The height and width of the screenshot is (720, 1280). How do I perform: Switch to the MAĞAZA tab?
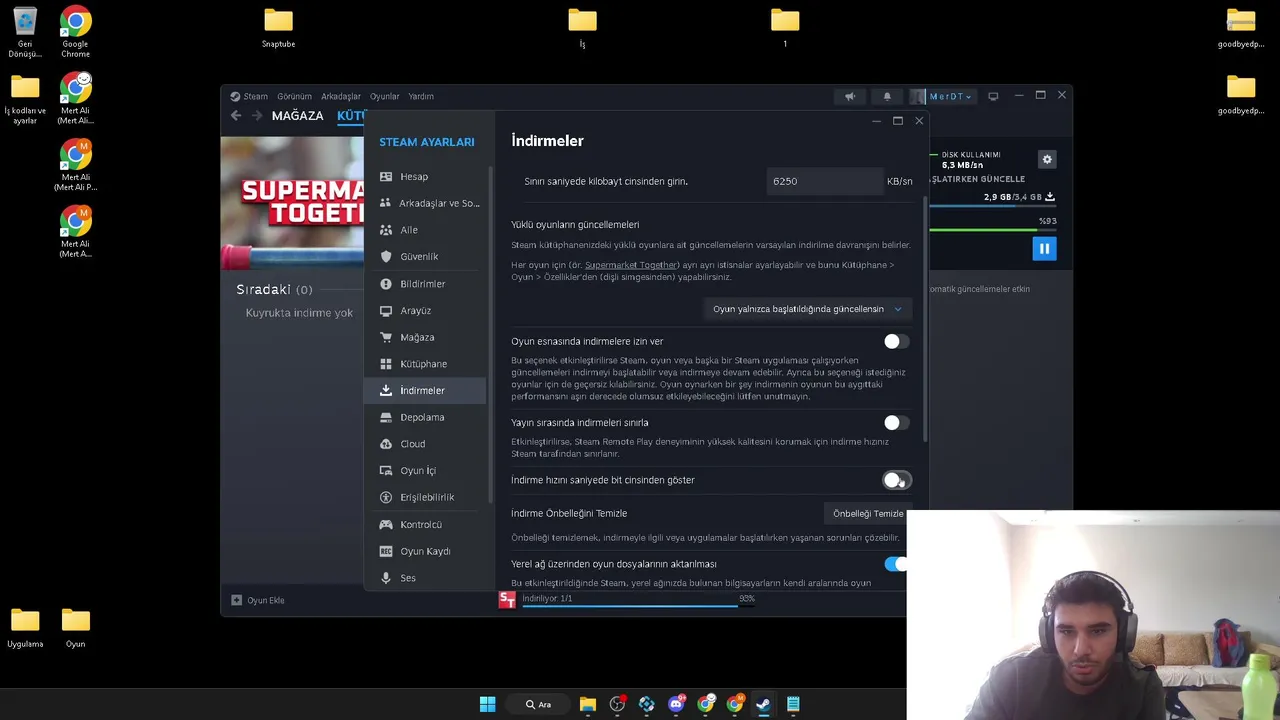coord(297,116)
